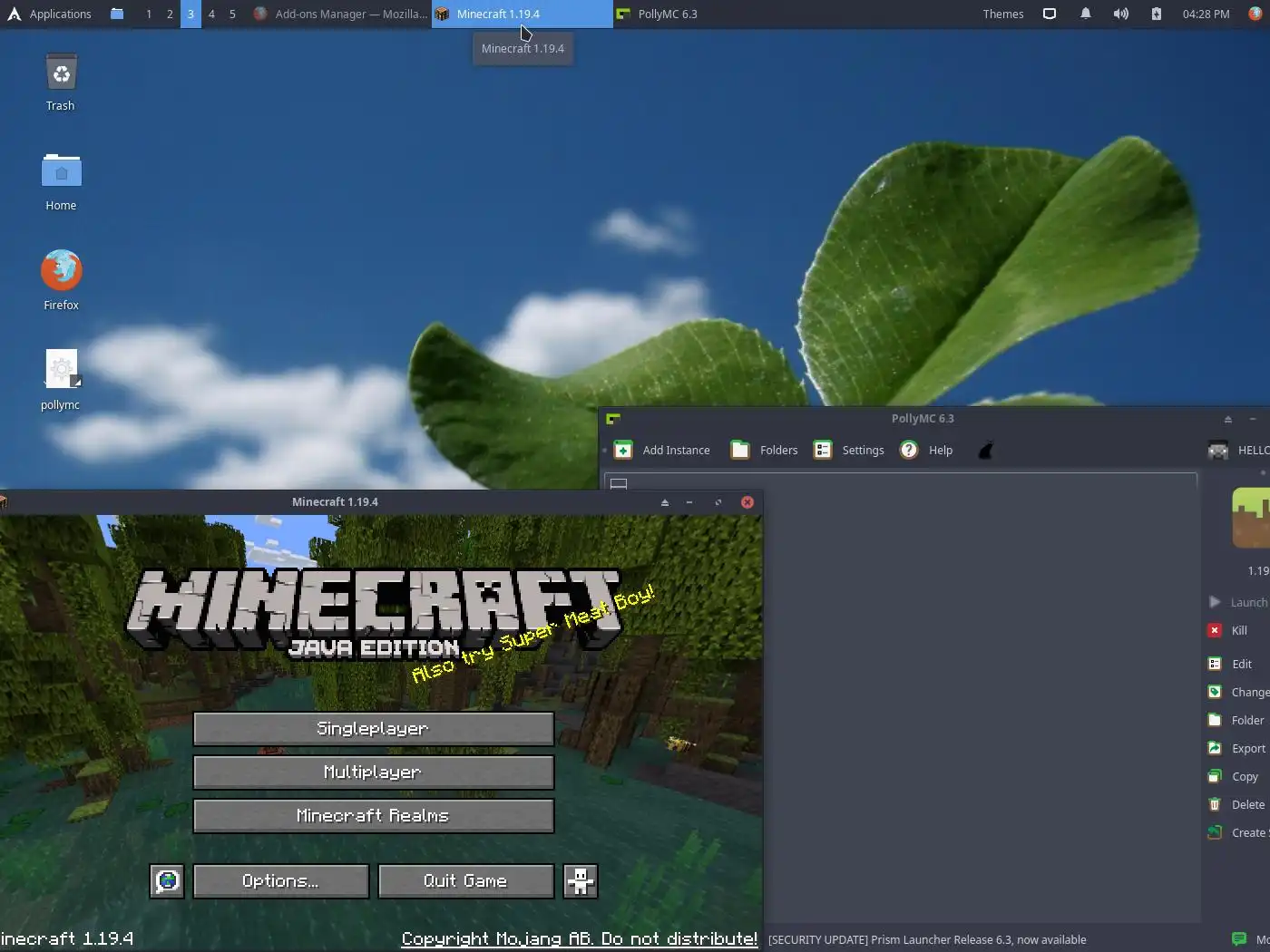This screenshot has height=952, width=1270.
Task: Select the Firefox desktop icon
Action: [61, 281]
